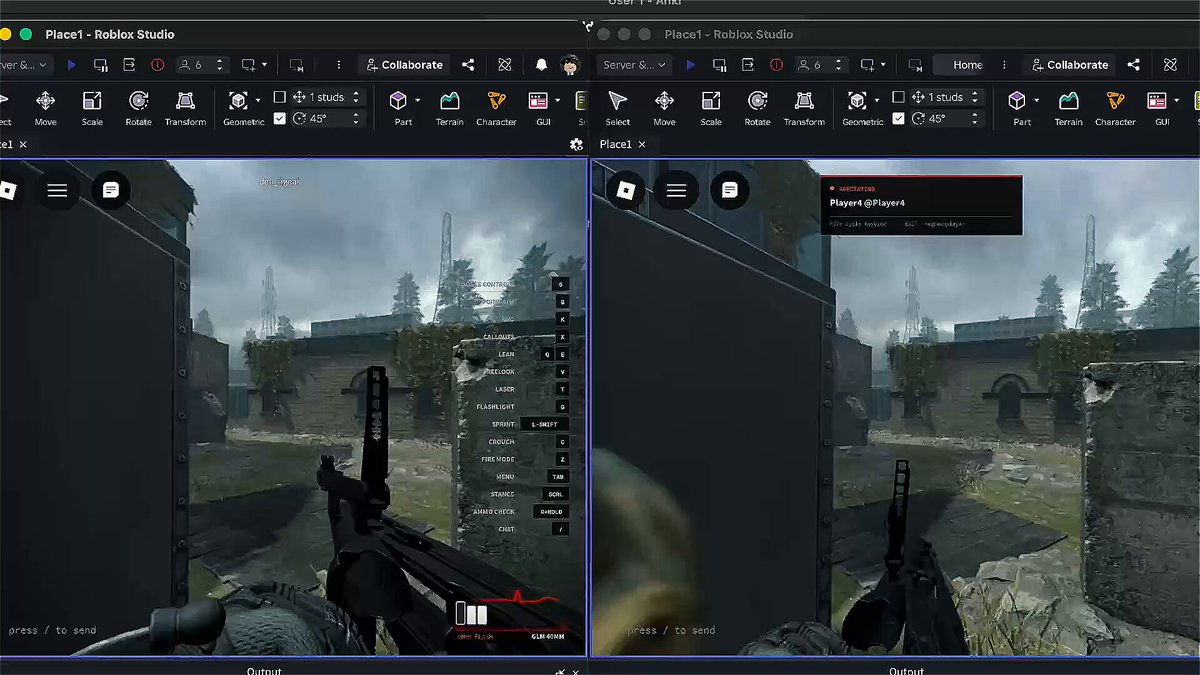Image resolution: width=1200 pixels, height=675 pixels.
Task: Open Geometric mode dropdown arrow in left window
Action: pos(258,100)
